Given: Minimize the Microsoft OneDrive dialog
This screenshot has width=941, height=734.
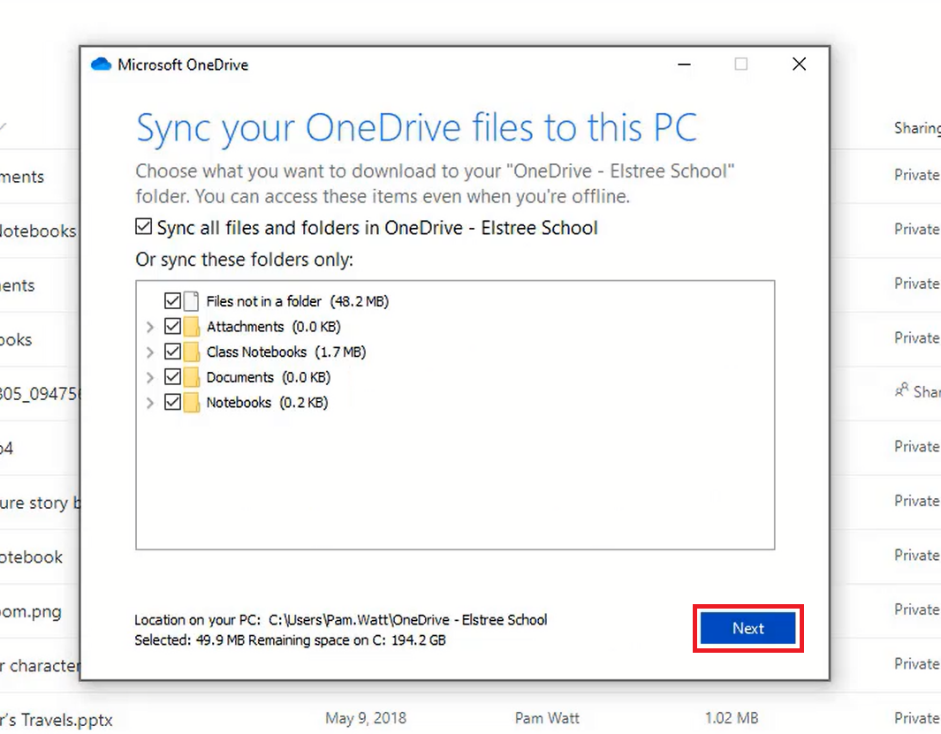Looking at the screenshot, I should (x=684, y=64).
